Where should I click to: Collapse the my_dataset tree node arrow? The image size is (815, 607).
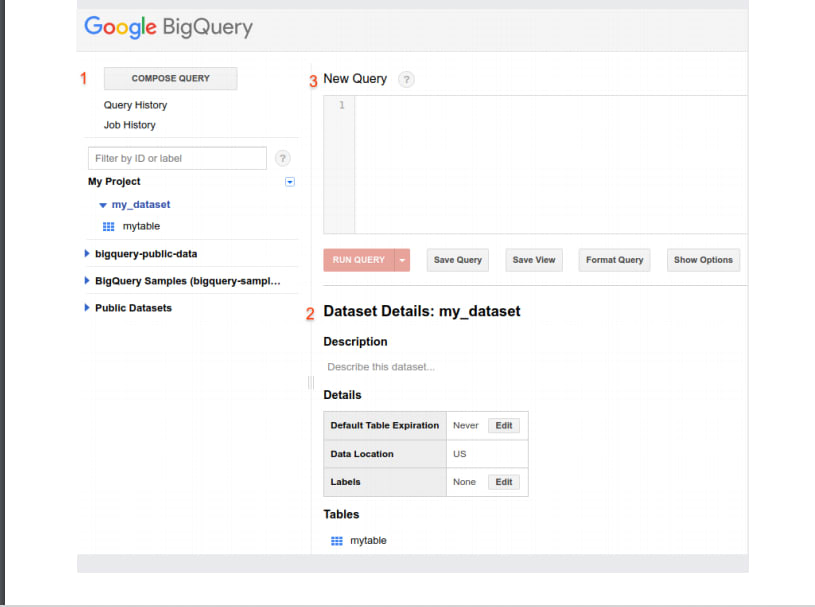click(103, 205)
